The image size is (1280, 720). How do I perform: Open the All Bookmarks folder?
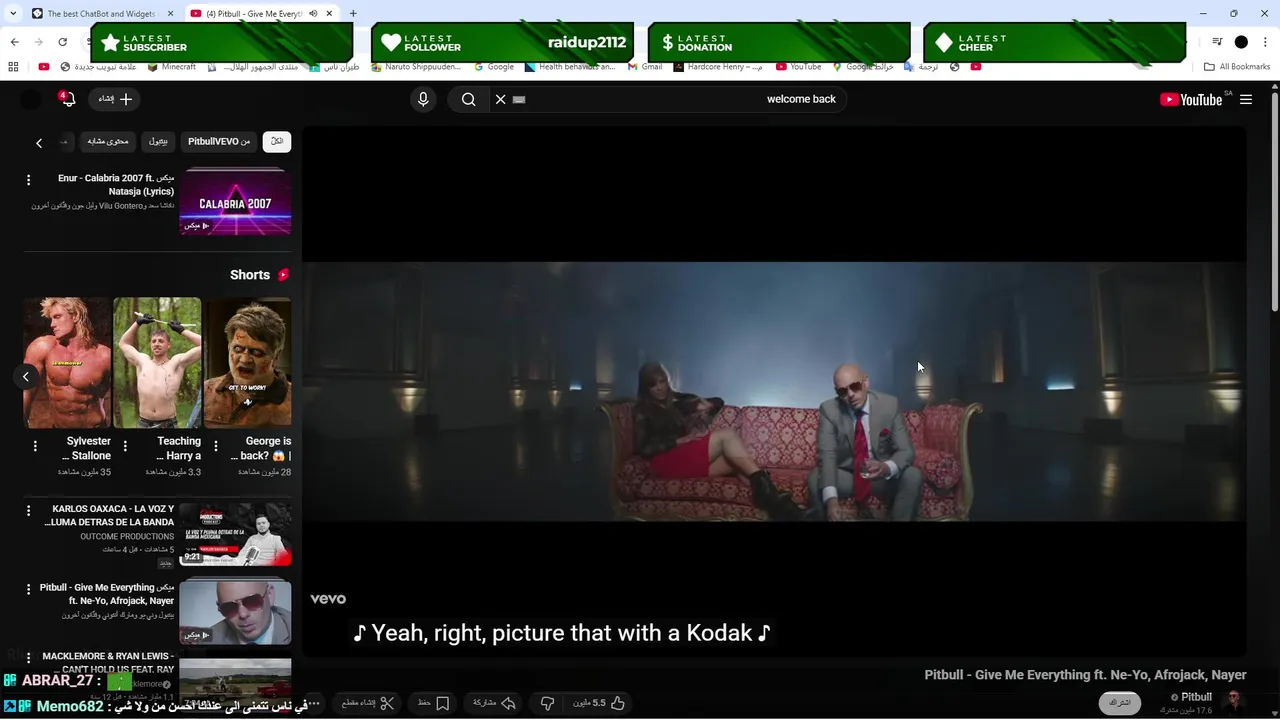coord(1237,67)
